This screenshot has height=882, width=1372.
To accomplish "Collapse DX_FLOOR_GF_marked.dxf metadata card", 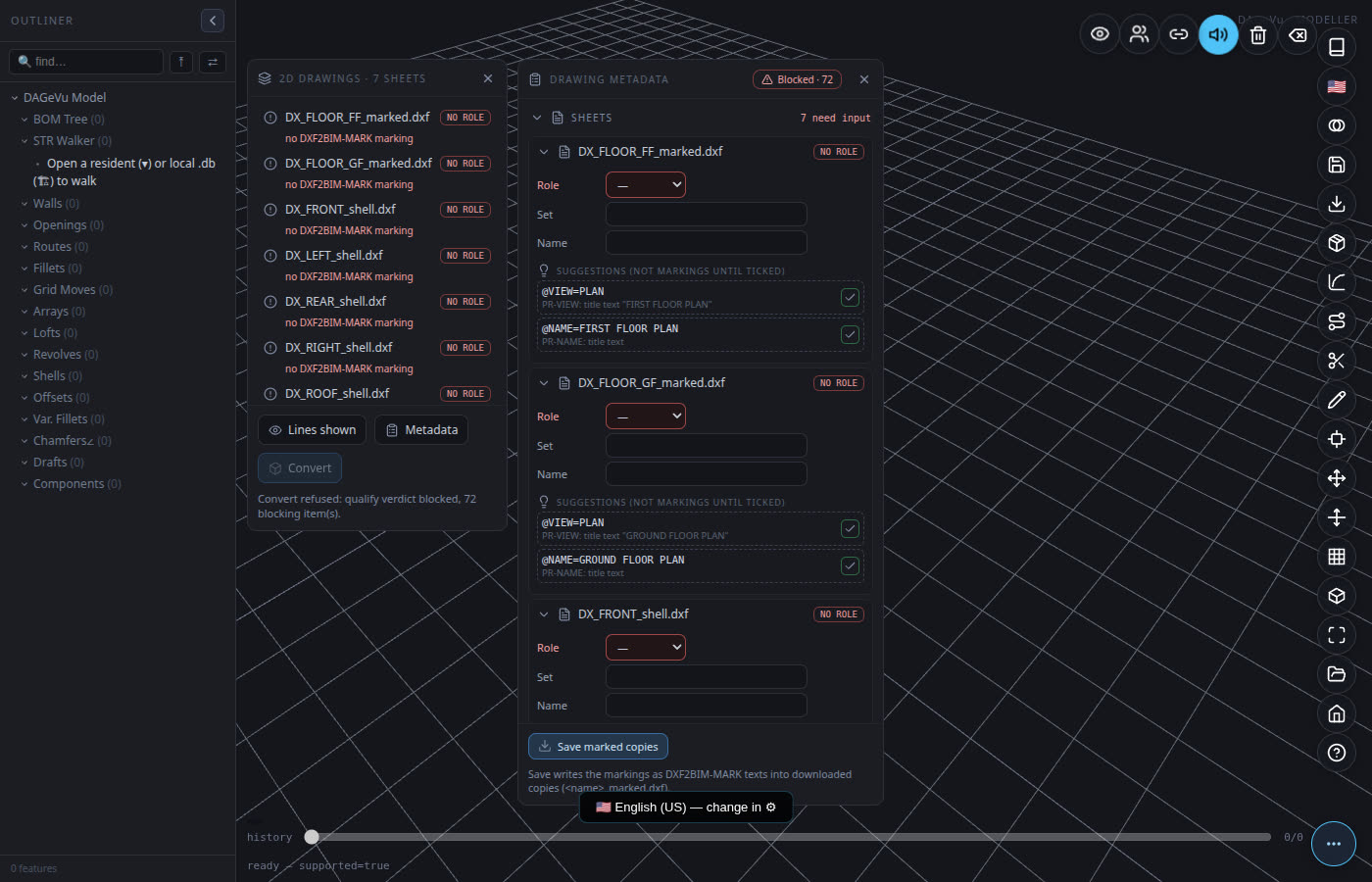I will 544,383.
